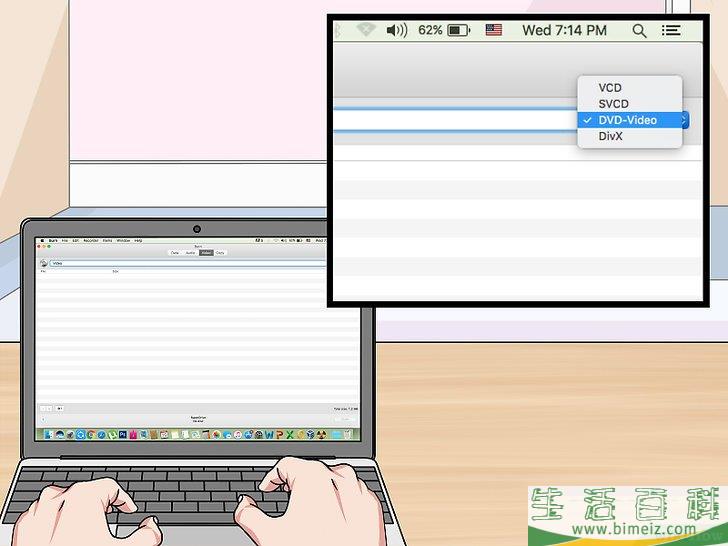Open the Burn menu on laptop menu bar
Image resolution: width=728 pixels, height=546 pixels.
point(53,240)
